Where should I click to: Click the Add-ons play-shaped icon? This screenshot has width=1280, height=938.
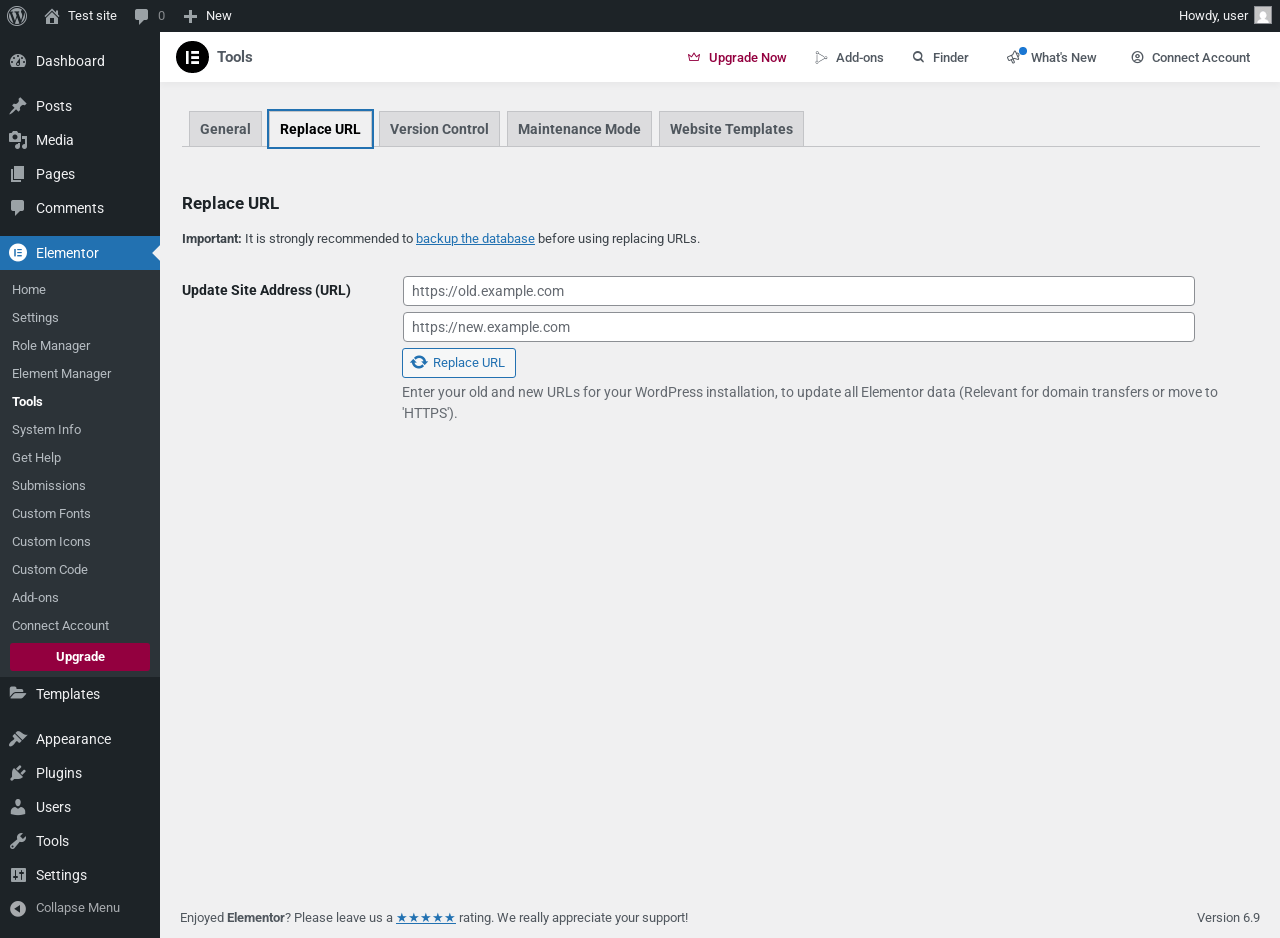pos(822,58)
